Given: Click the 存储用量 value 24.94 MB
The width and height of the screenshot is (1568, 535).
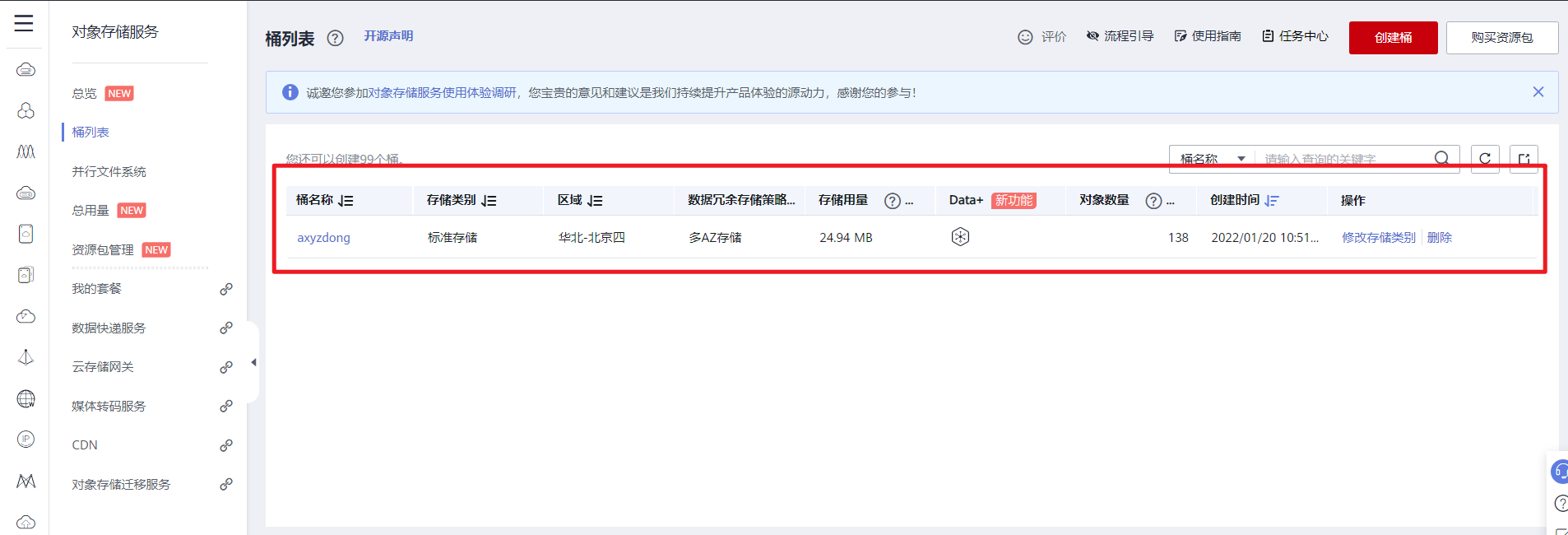Looking at the screenshot, I should click(846, 237).
